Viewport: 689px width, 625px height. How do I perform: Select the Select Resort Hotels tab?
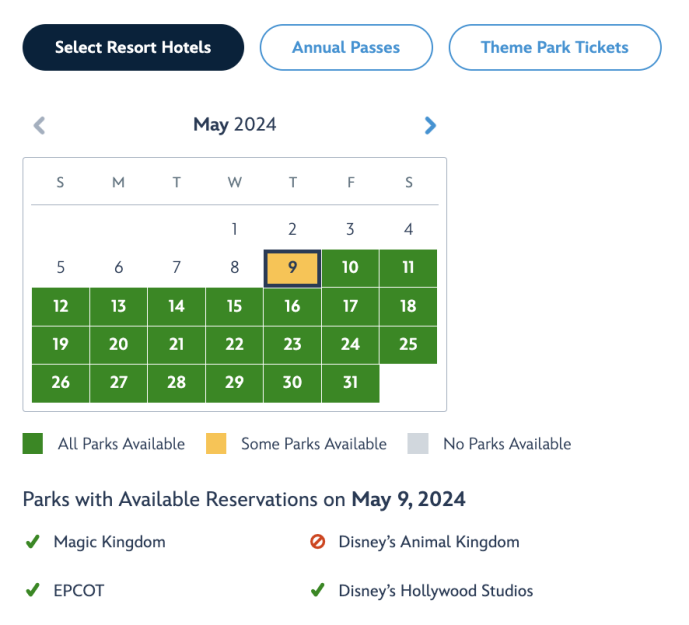coord(133,47)
